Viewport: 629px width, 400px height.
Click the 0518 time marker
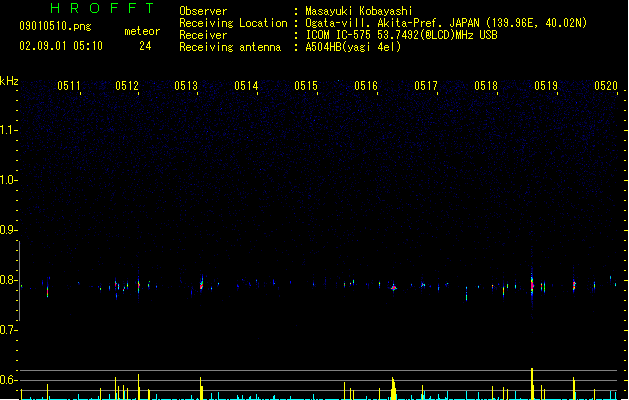click(486, 86)
